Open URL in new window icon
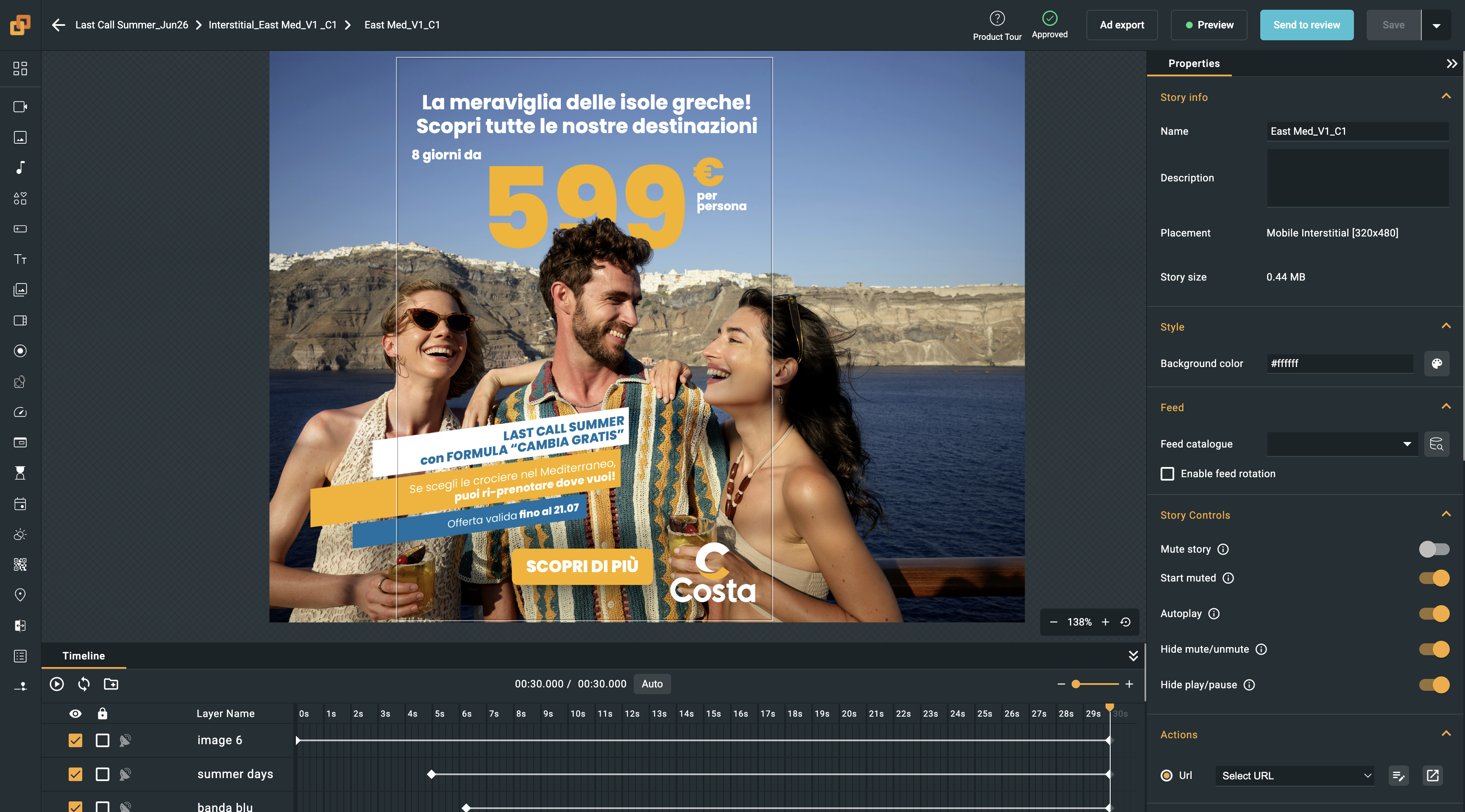This screenshot has height=812, width=1465. click(1432, 775)
